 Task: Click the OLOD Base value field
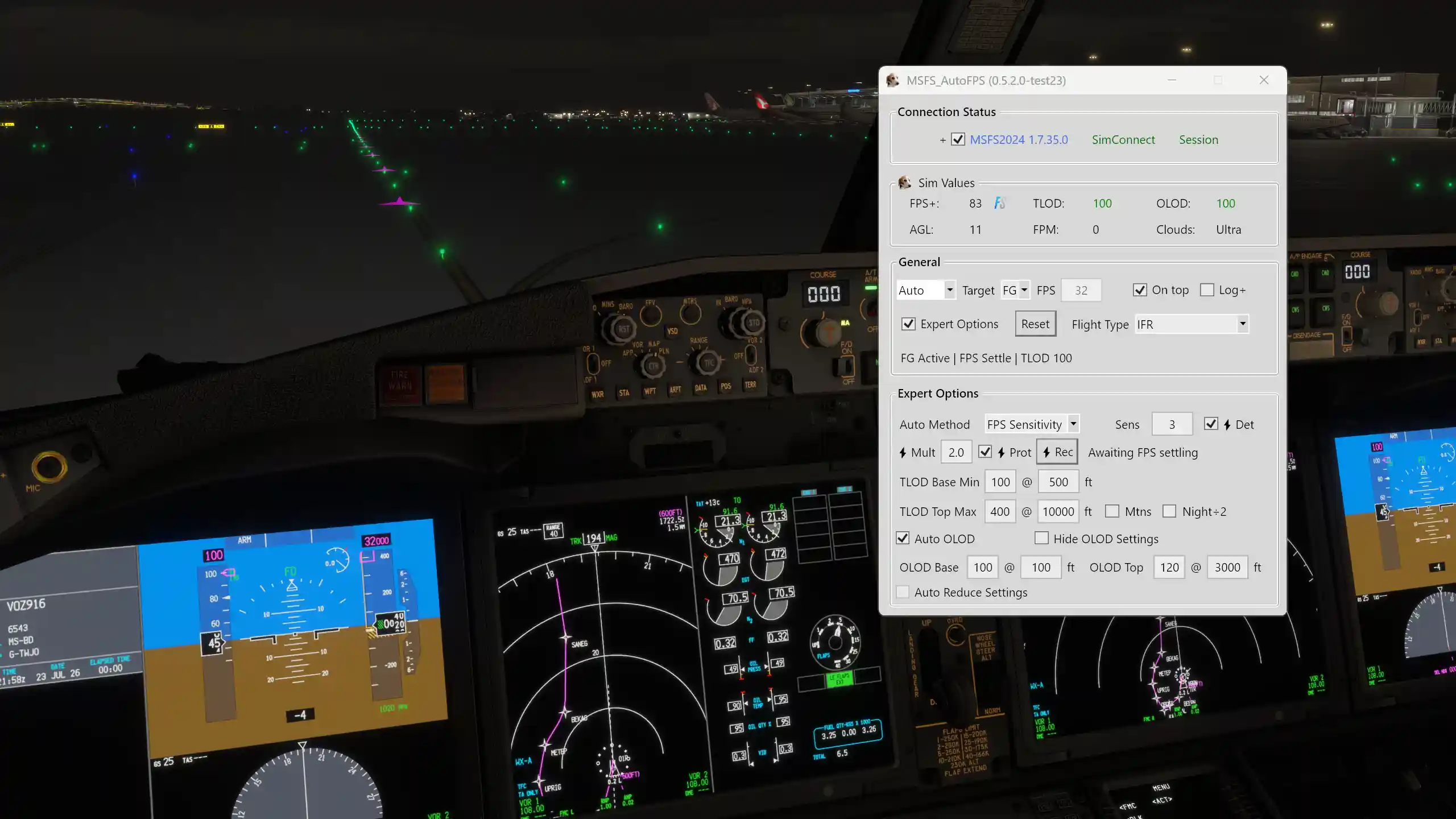click(x=983, y=567)
